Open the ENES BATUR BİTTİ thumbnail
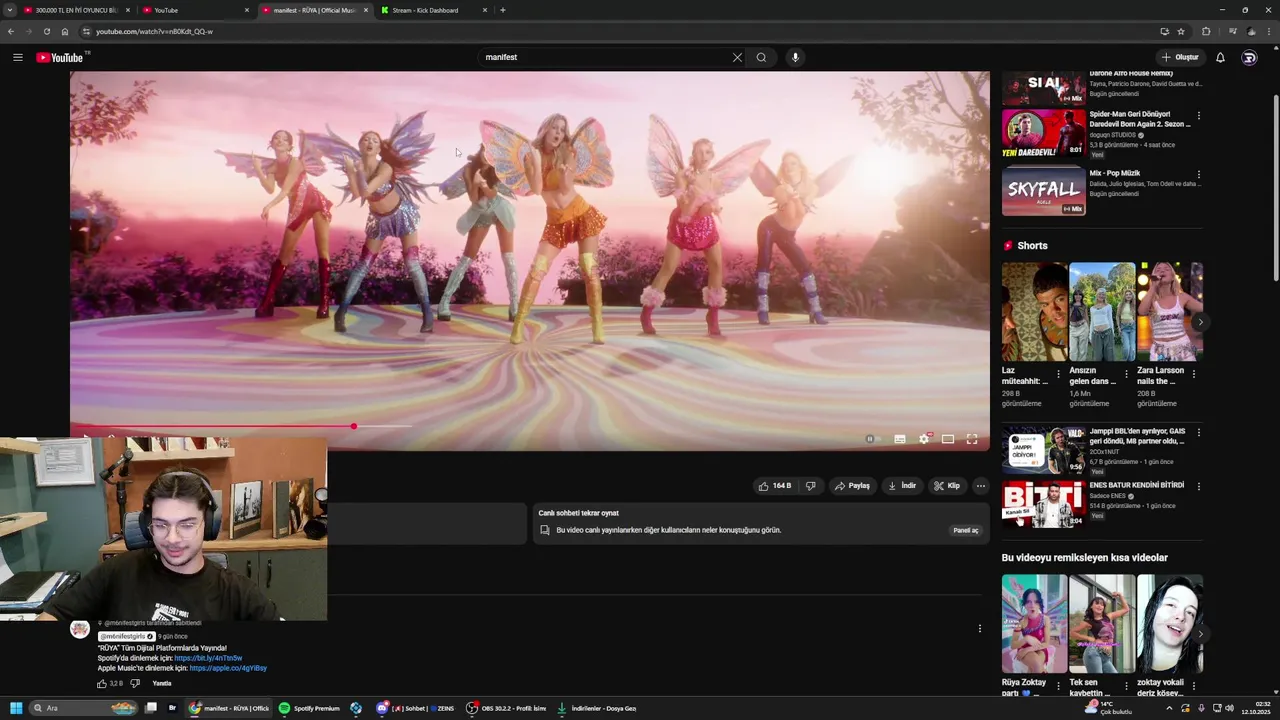The width and height of the screenshot is (1280, 720). pos(1044,504)
